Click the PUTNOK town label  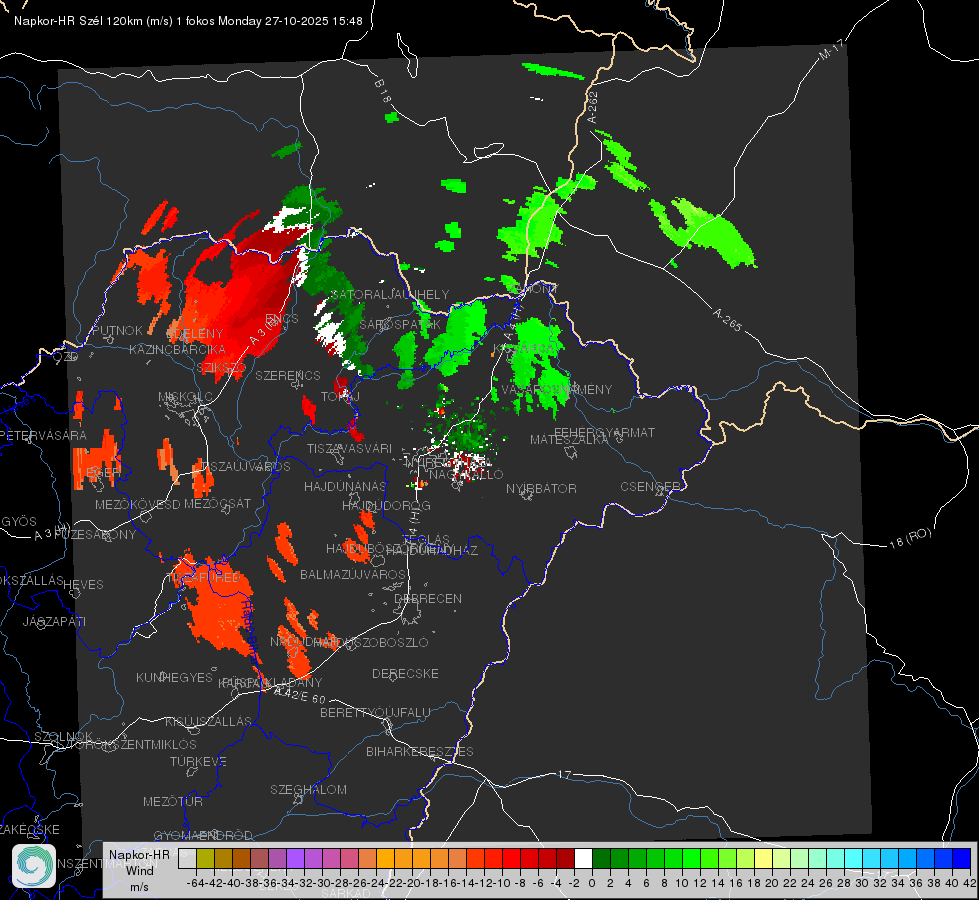[118, 331]
